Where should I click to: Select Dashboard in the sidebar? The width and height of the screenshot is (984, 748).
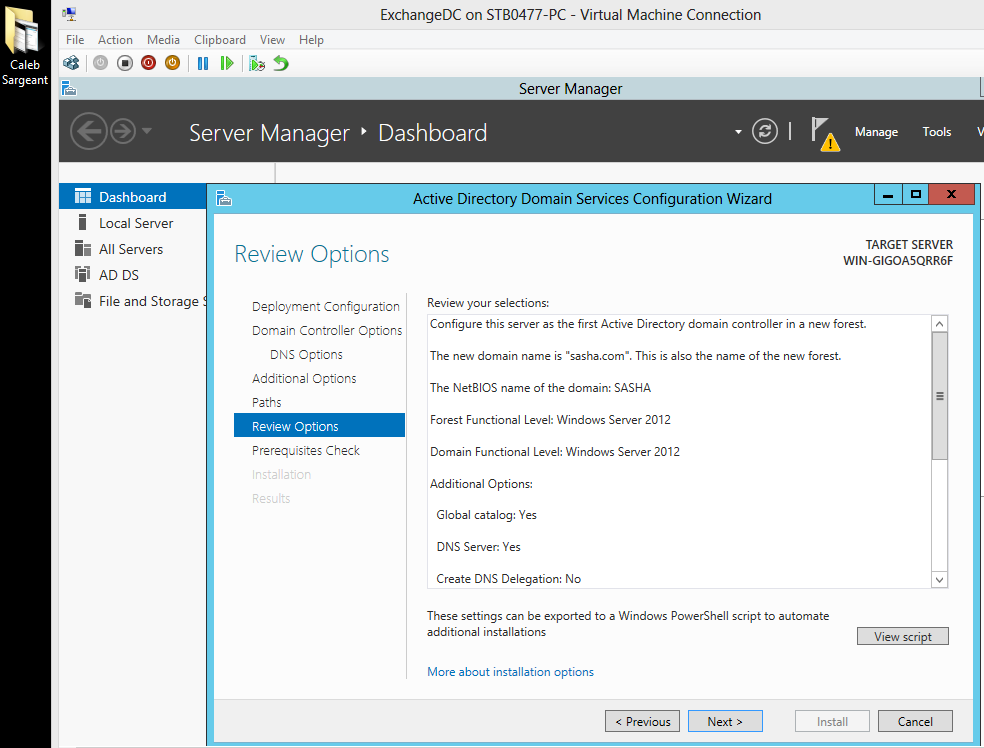click(x=132, y=197)
